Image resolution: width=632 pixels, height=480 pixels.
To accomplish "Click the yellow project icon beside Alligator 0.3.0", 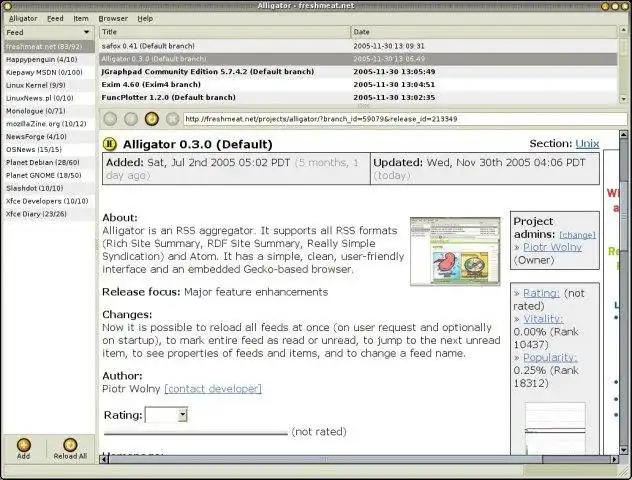I will (110, 144).
